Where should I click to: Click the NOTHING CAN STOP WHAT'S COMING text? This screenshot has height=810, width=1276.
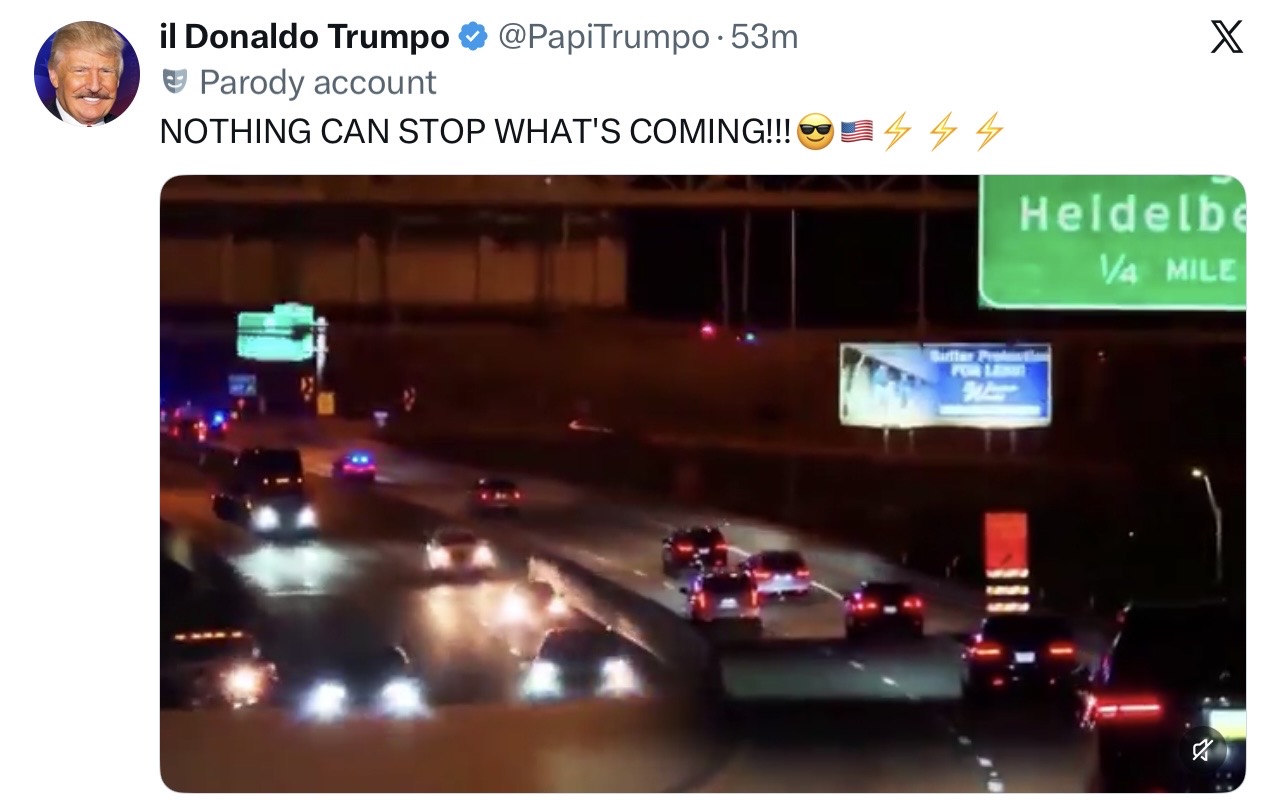coord(476,131)
